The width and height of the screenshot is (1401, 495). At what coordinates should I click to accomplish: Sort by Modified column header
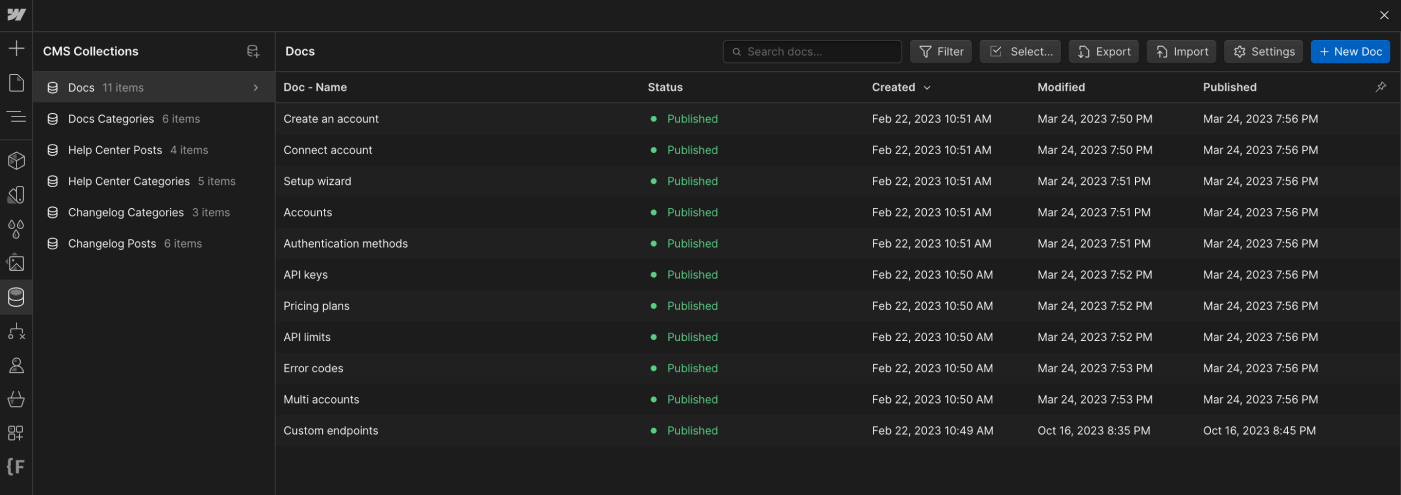pyautogui.click(x=1061, y=87)
